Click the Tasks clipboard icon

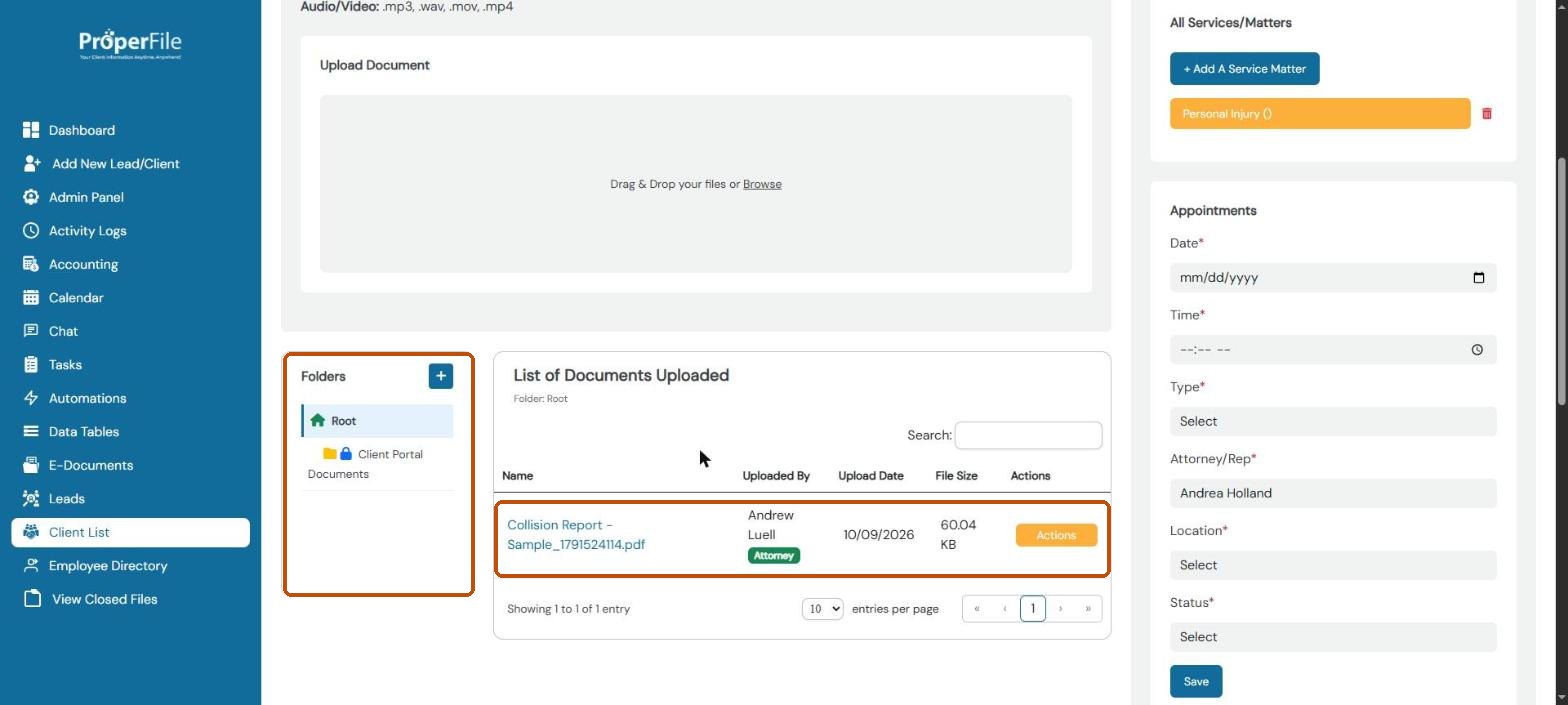coord(31,364)
